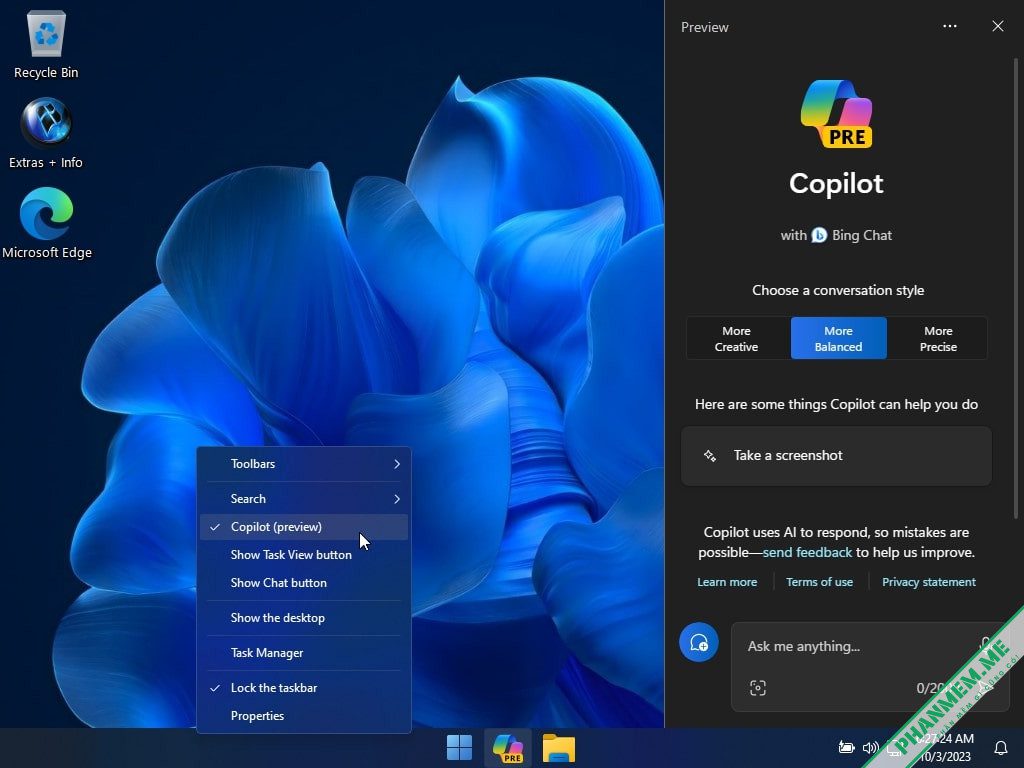Click the battery tray icon
Viewport: 1024px width, 768px height.
pos(846,748)
